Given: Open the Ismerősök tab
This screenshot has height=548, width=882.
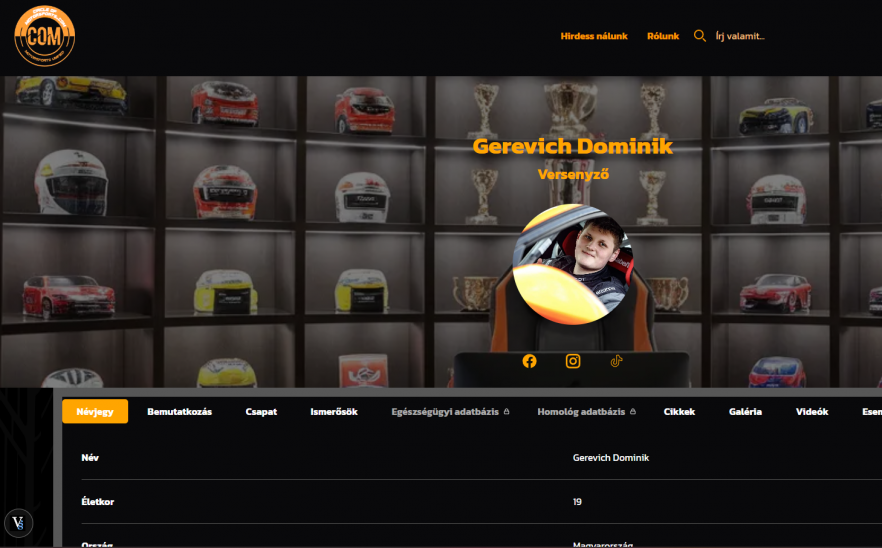Looking at the screenshot, I should tap(334, 411).
